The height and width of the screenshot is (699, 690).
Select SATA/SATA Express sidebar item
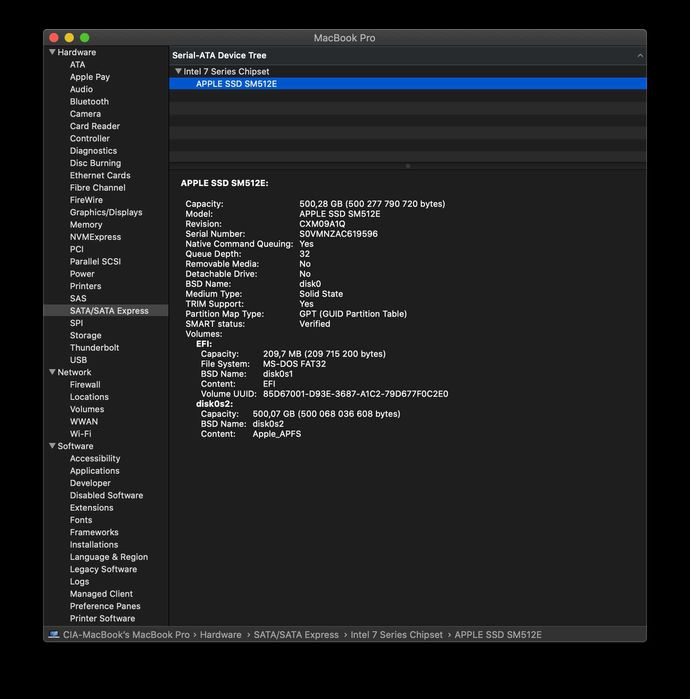click(106, 311)
